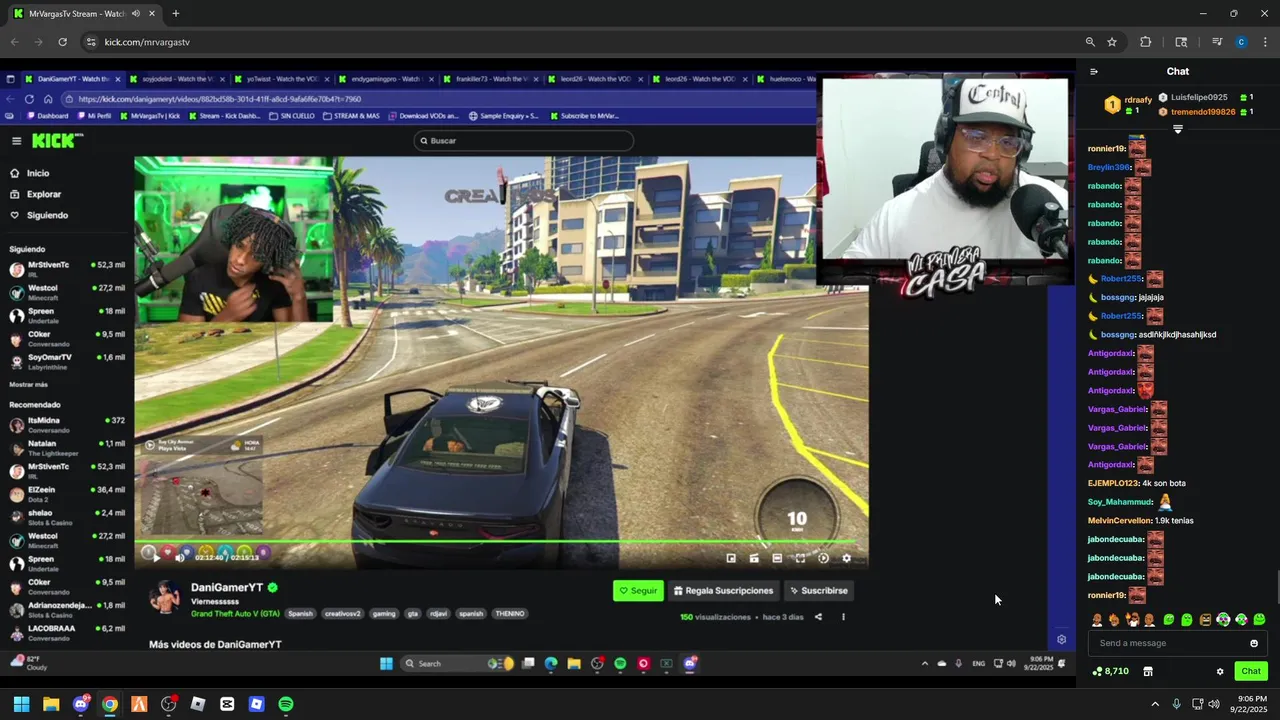The image size is (1280, 720).
Task: Click Regala Suscripciones in streamed page
Action: [x=723, y=591]
